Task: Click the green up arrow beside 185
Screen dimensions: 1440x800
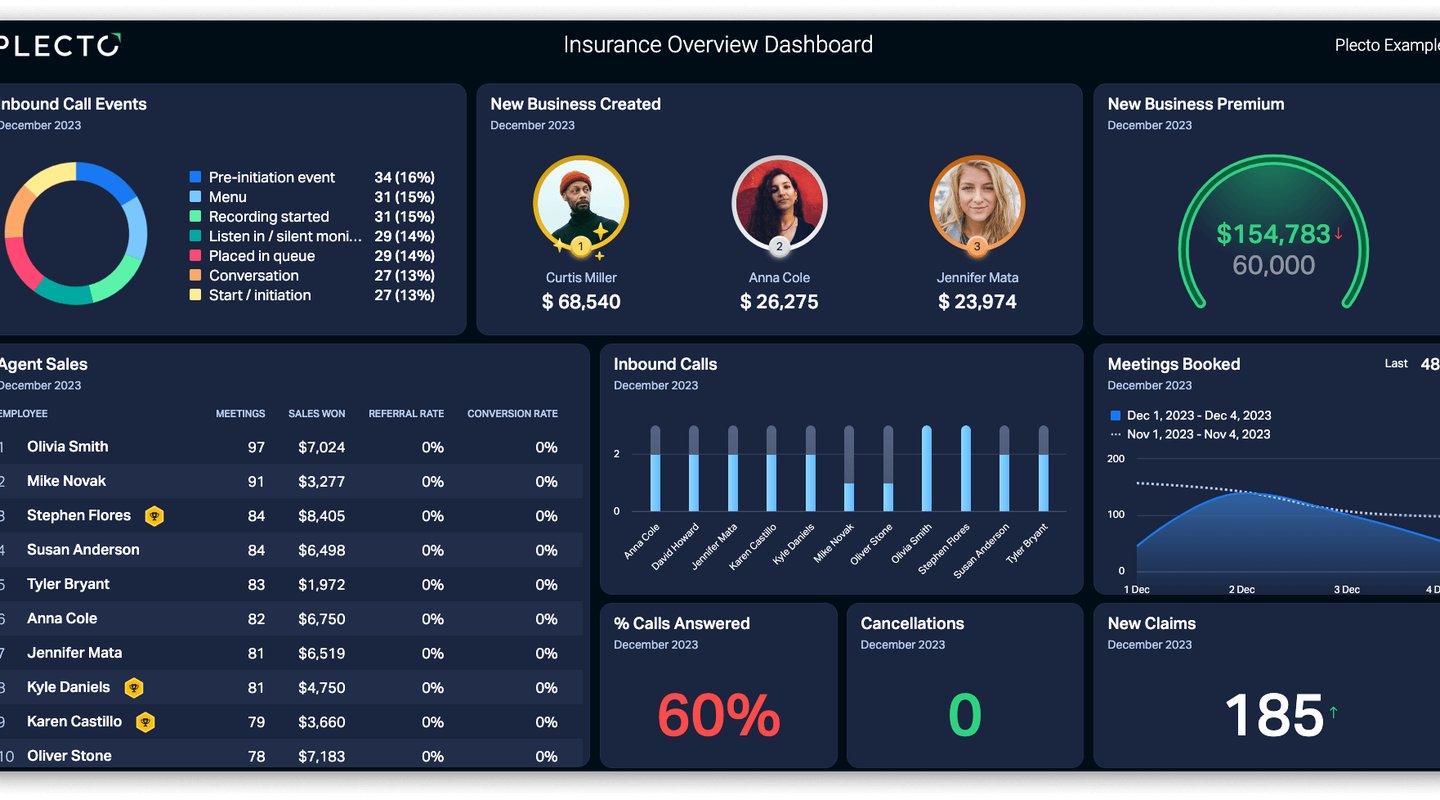Action: 1333,712
